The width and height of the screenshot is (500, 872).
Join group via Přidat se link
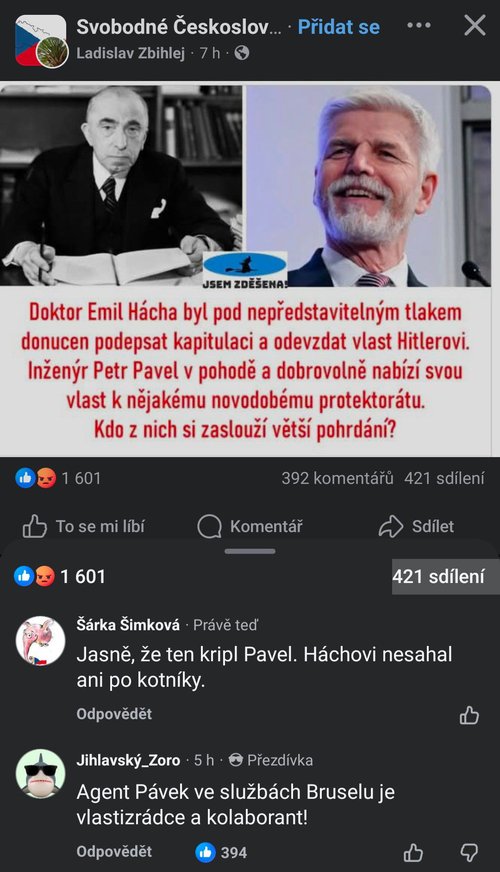point(339,27)
